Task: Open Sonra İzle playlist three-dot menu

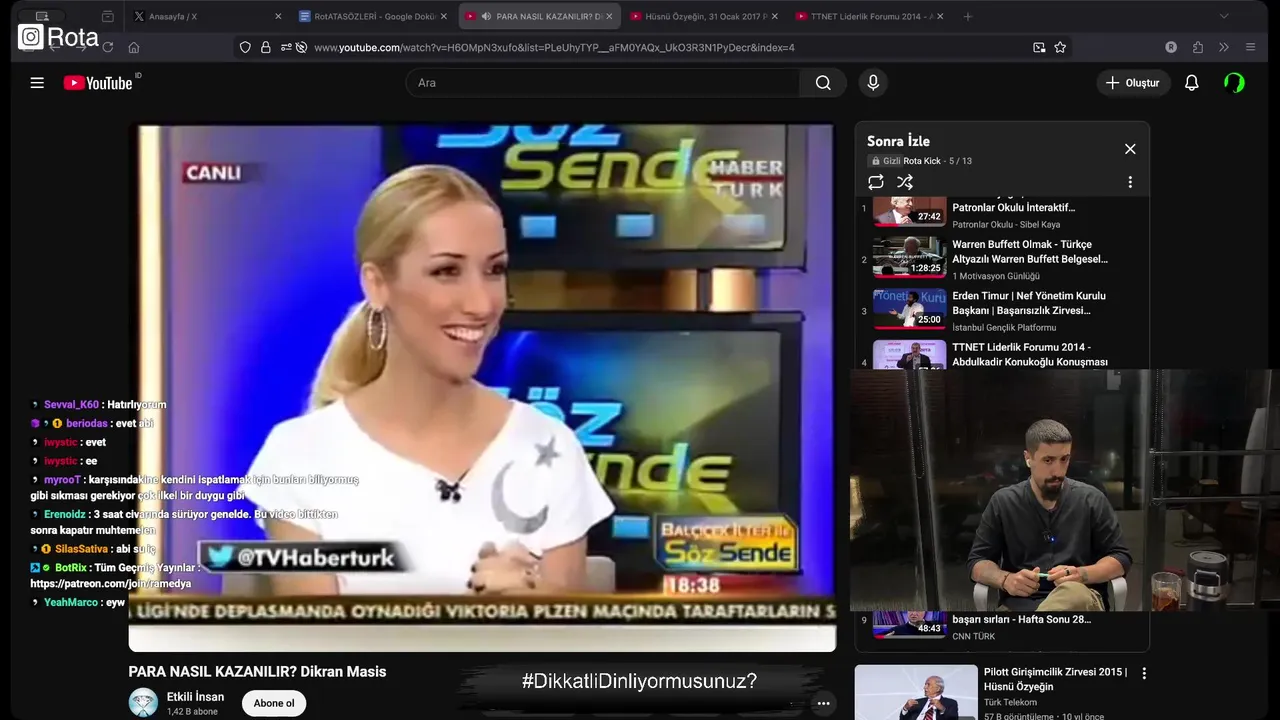Action: 1130,182
